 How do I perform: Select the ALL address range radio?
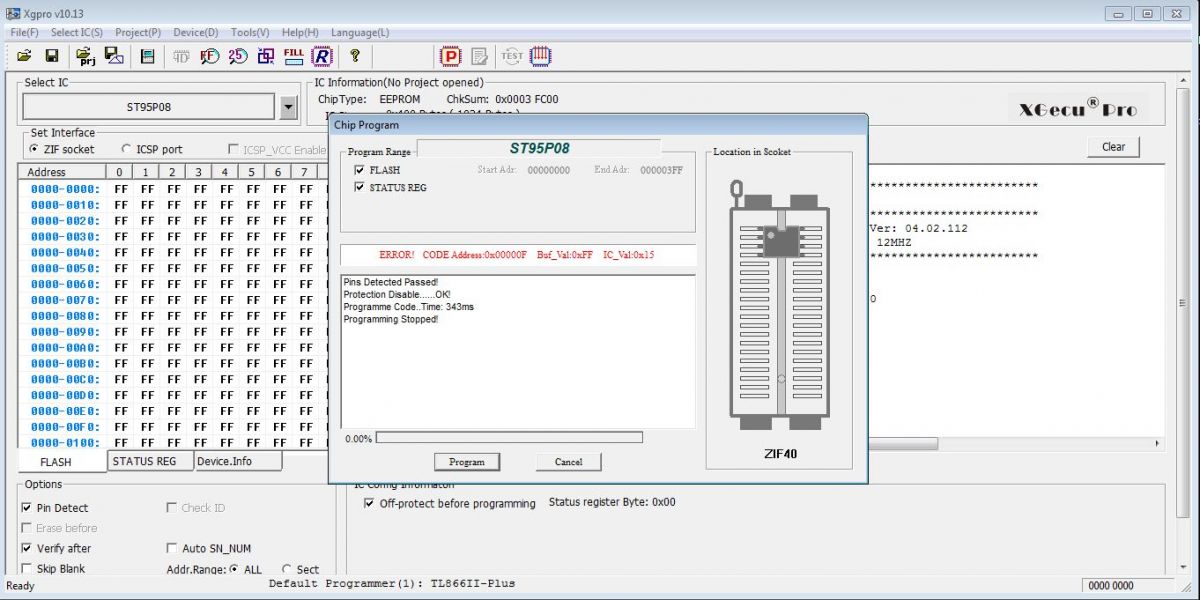coord(234,569)
